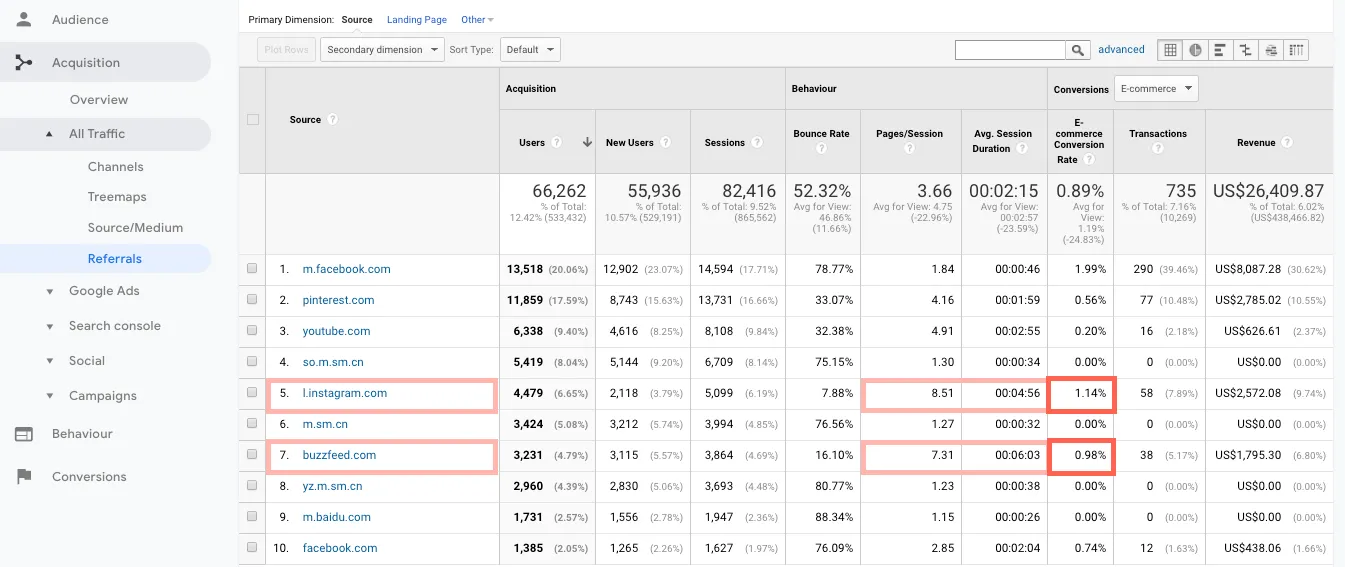Open help tooltip next to New Users

(665, 143)
